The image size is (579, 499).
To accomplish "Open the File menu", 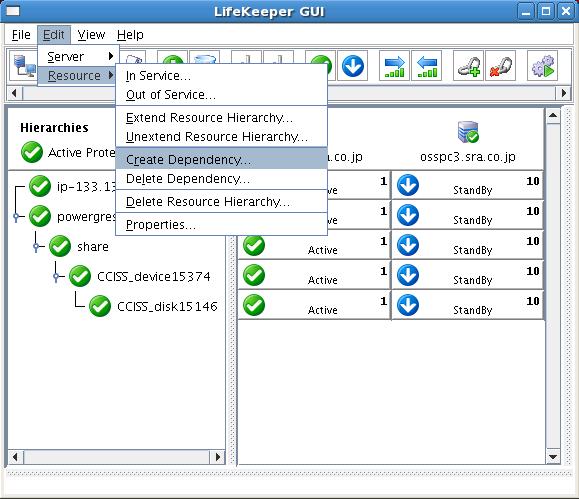I will point(21,35).
